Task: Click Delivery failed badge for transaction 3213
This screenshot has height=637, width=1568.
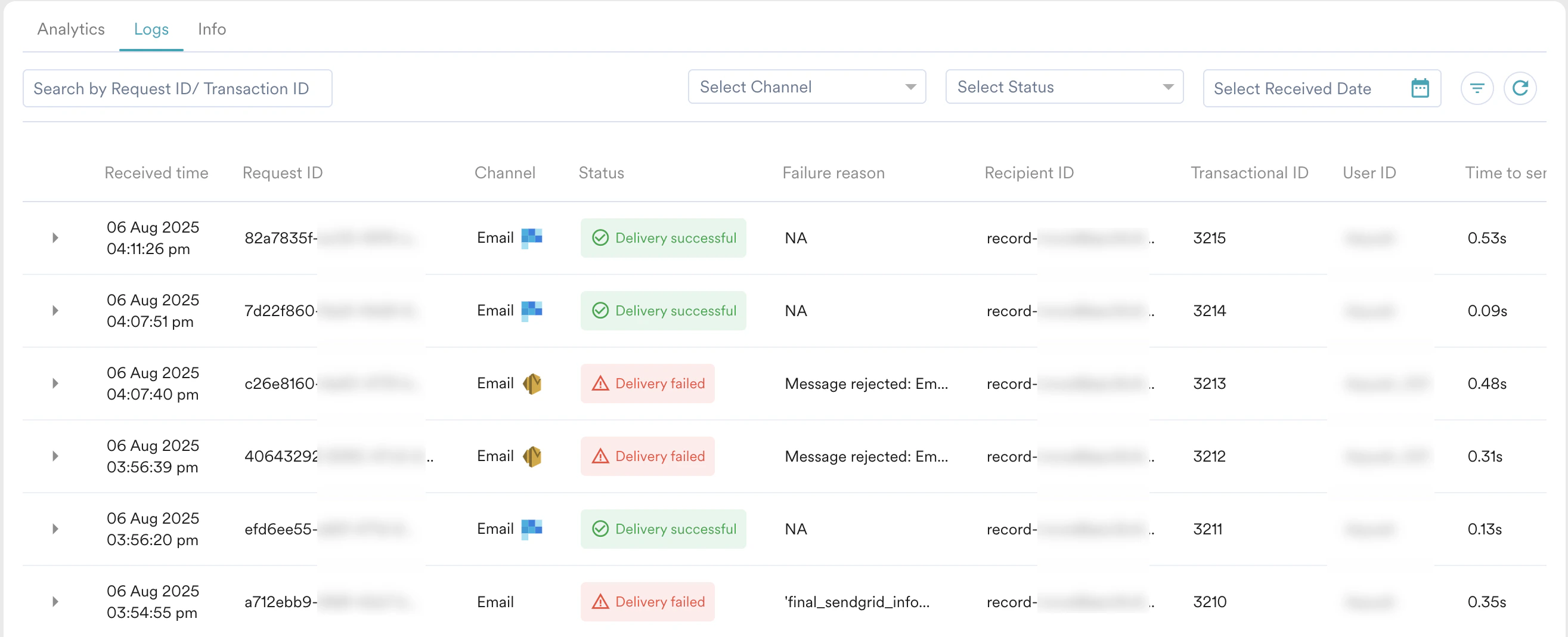Action: click(647, 383)
